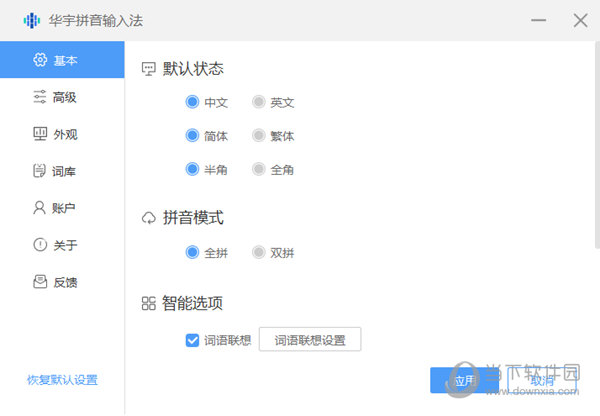
Task: Click the mailbox icon beside 反馈
Action: [40, 282]
